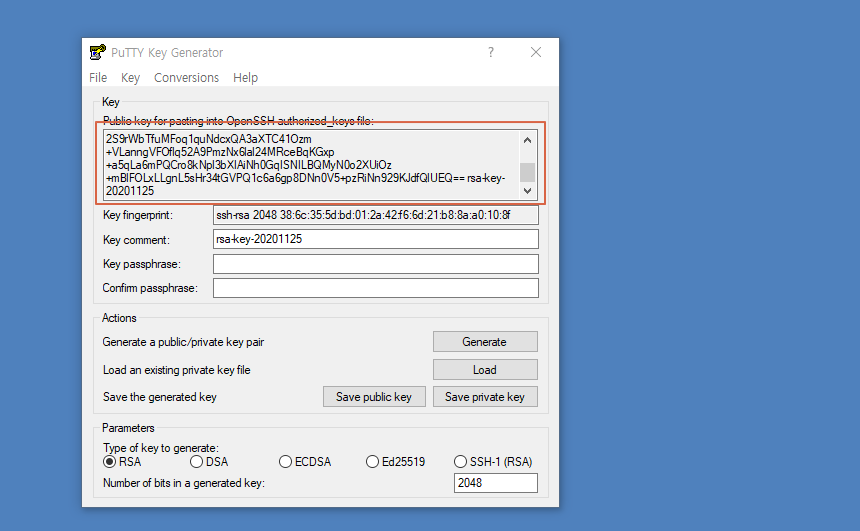This screenshot has width=860, height=531.
Task: Click 'Type of key to generate:' label
Action: click(x=161, y=448)
